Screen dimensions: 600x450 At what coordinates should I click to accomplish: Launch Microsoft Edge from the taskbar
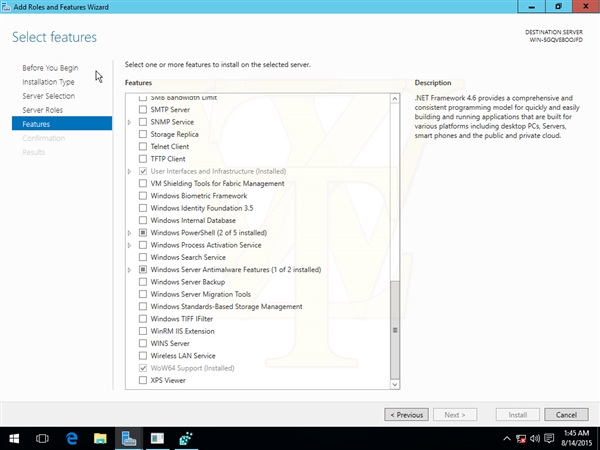pyautogui.click(x=72, y=438)
